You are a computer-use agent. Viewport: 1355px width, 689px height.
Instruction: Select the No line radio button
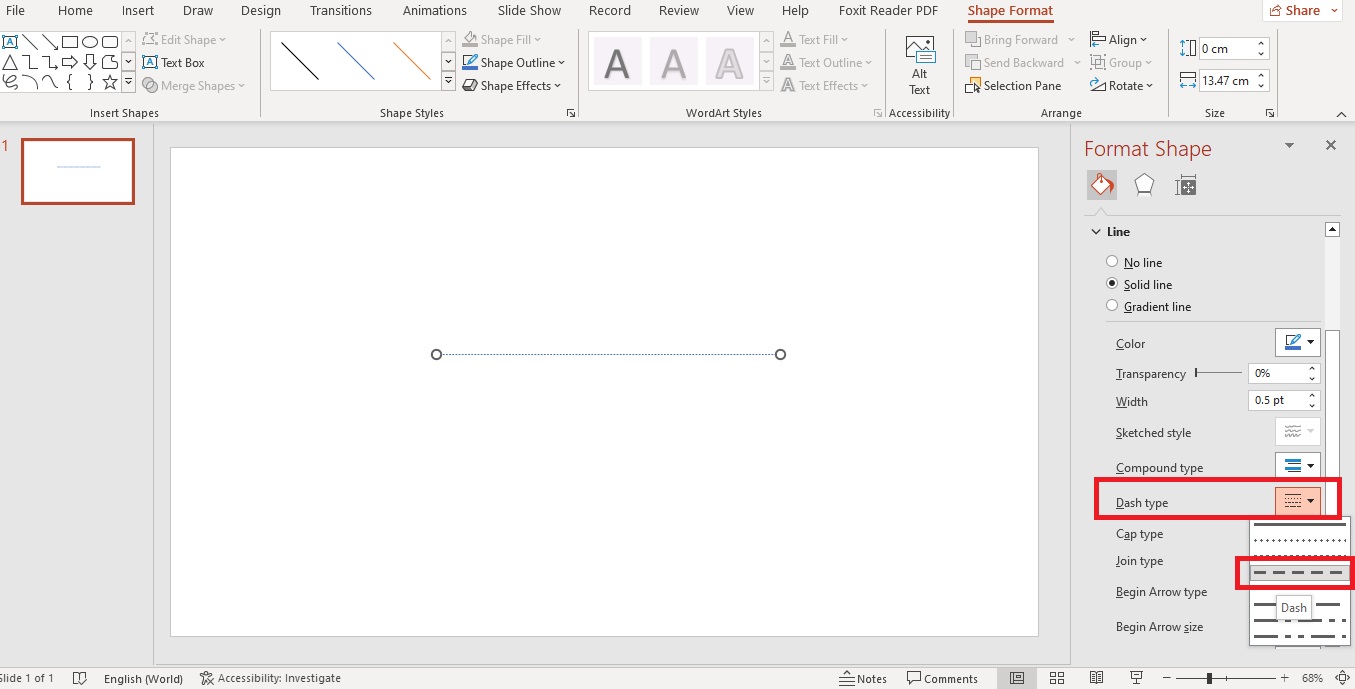click(x=1111, y=262)
